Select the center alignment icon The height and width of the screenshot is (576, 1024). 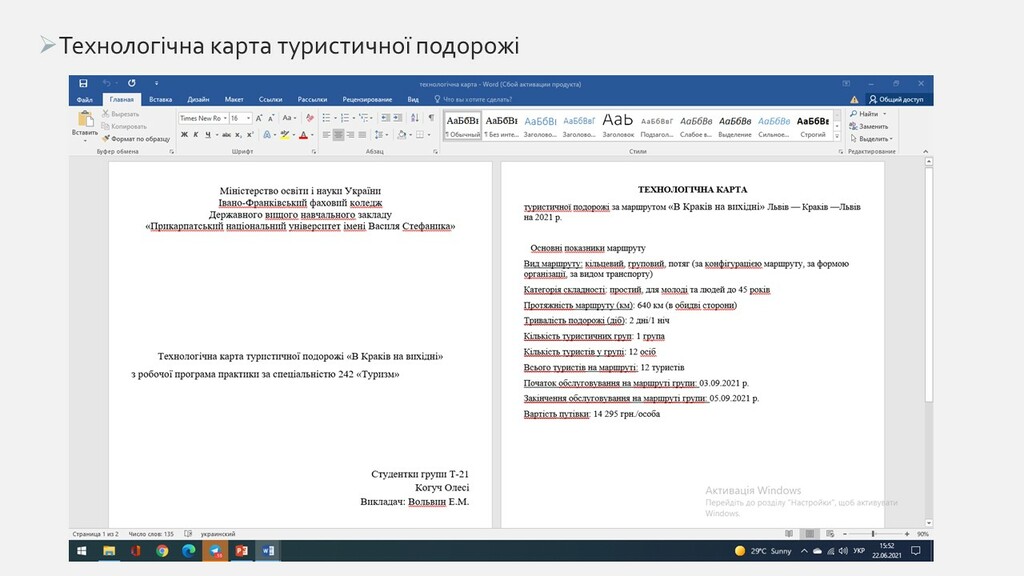point(338,134)
